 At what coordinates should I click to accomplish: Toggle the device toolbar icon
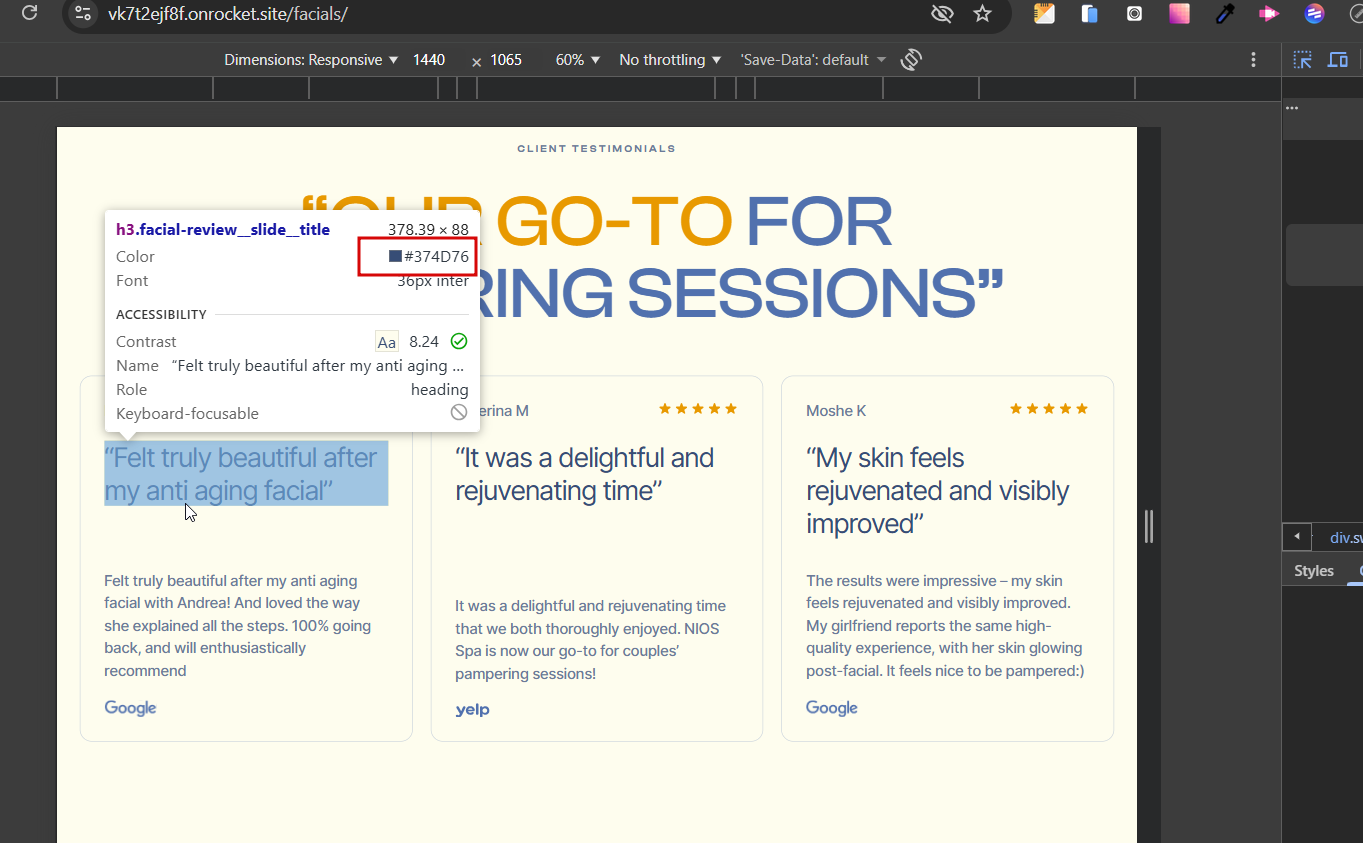click(1338, 60)
